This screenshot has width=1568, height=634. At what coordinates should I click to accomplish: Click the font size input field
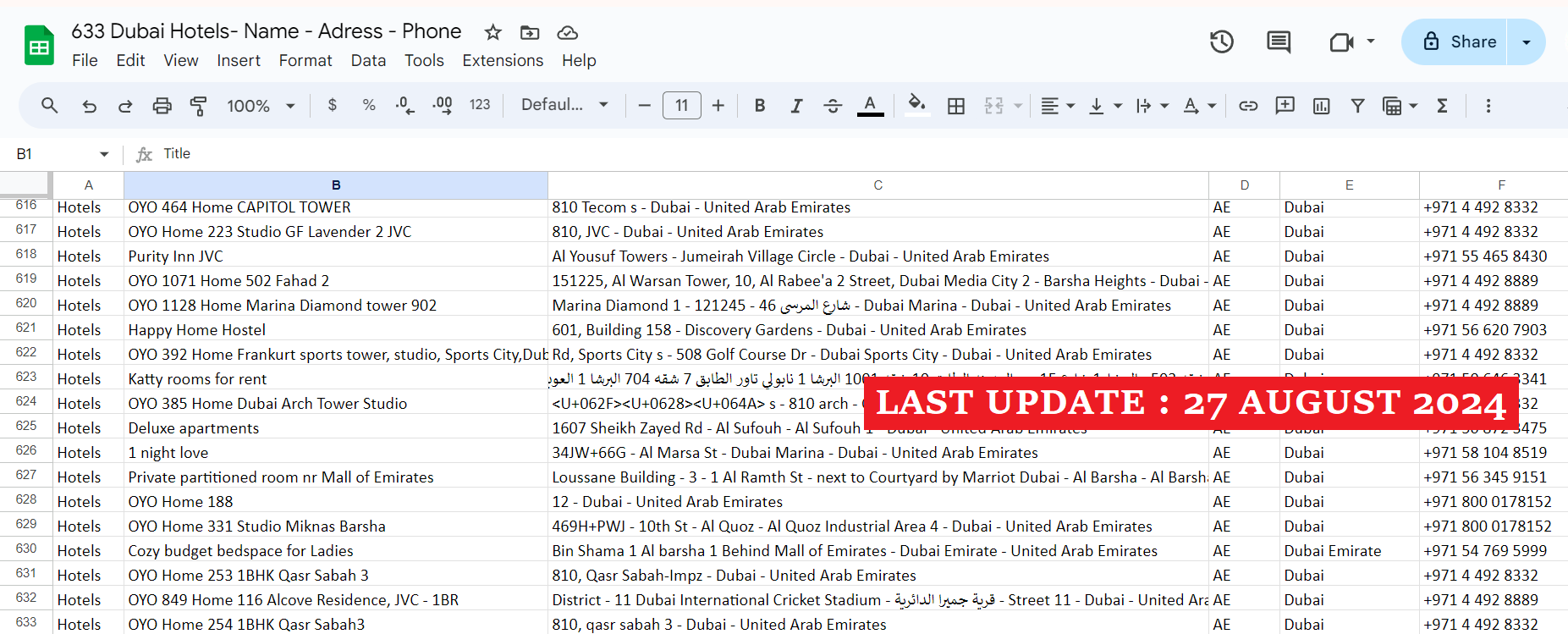[682, 106]
